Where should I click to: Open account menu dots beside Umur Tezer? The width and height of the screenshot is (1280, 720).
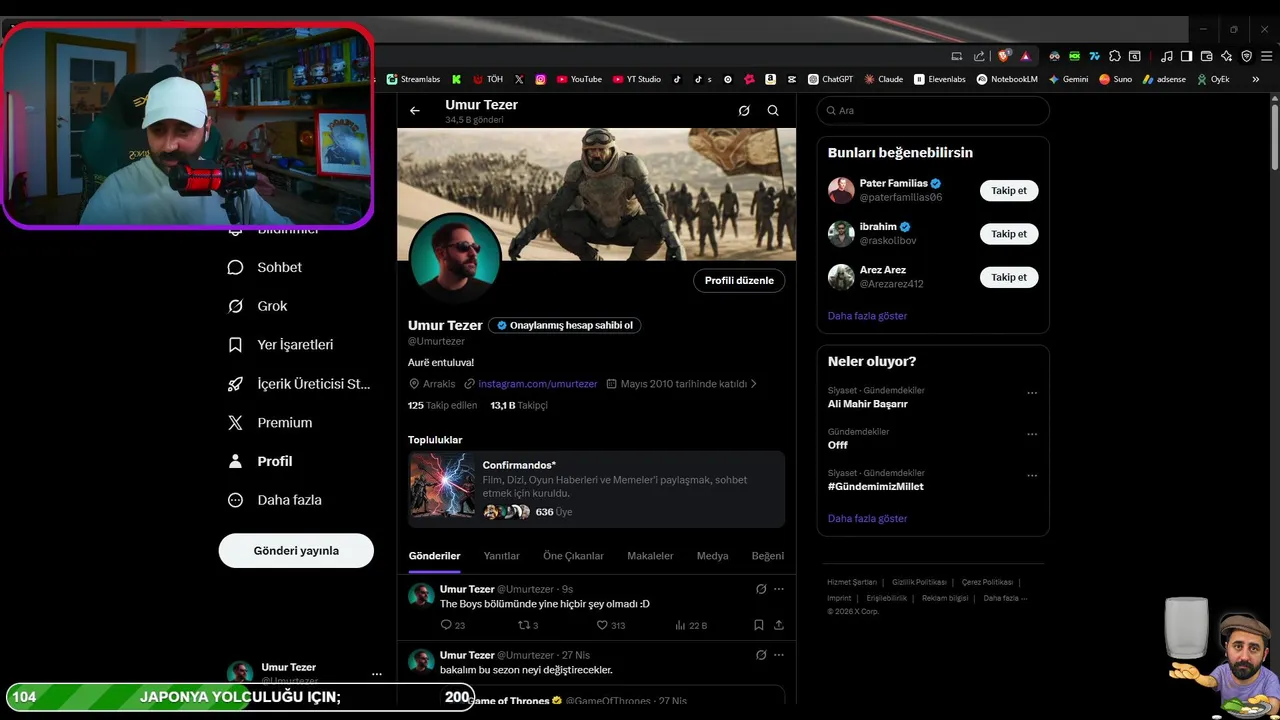point(376,674)
